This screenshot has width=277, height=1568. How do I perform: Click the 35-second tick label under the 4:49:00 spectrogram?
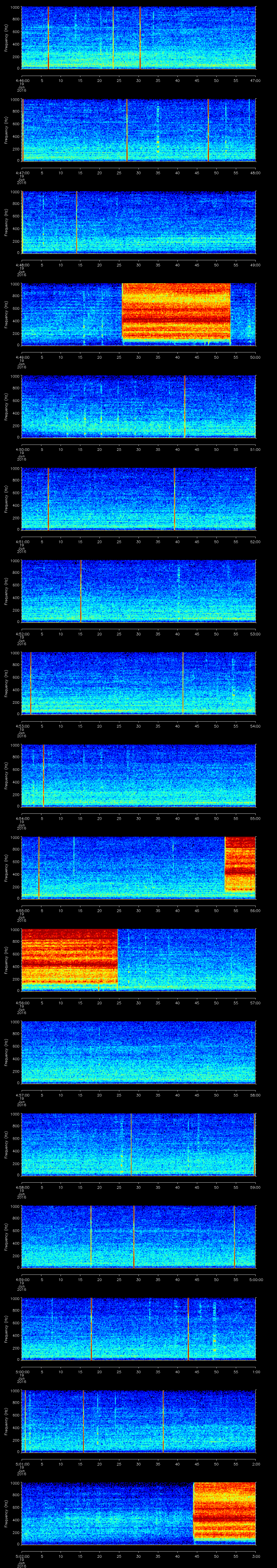pyautogui.click(x=158, y=357)
